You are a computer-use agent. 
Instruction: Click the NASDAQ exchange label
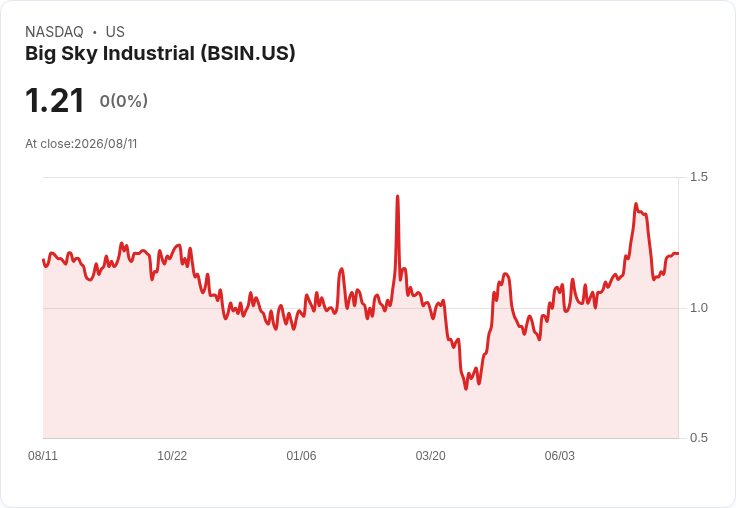click(54, 32)
